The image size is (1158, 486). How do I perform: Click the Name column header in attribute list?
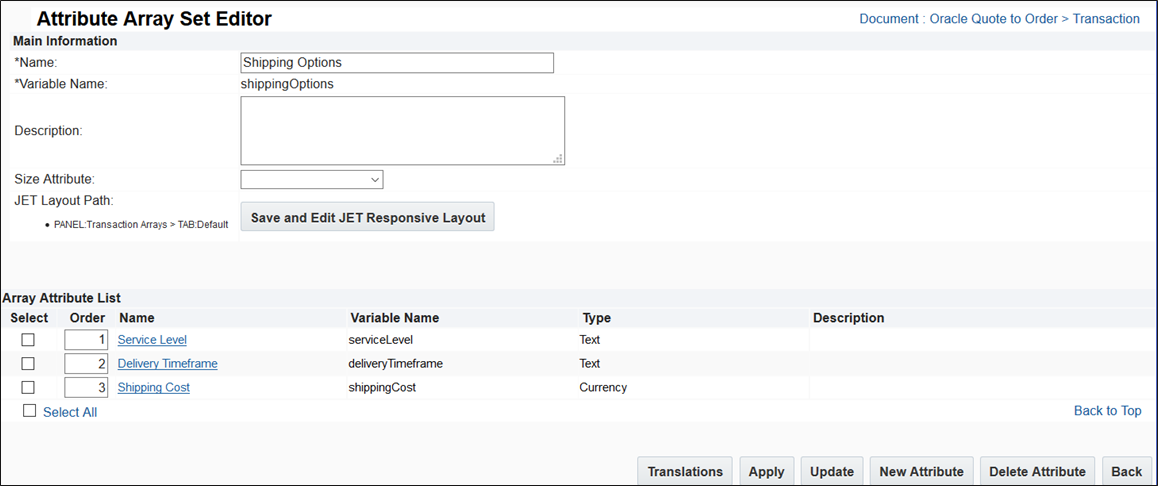point(136,318)
